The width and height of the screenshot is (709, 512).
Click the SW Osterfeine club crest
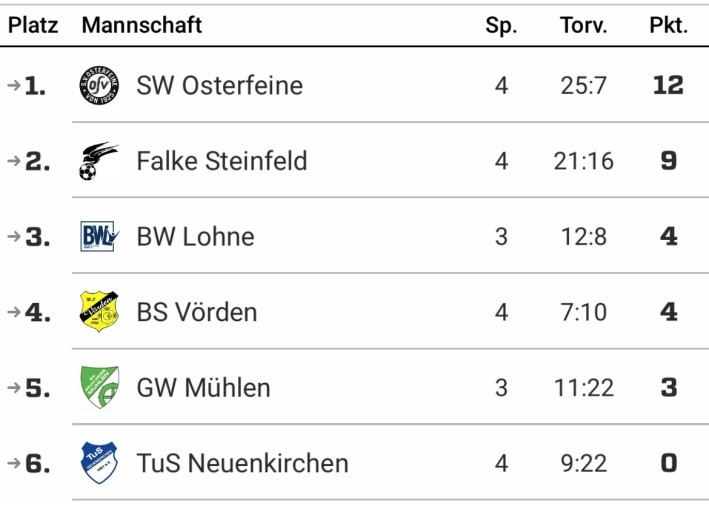(x=99, y=85)
